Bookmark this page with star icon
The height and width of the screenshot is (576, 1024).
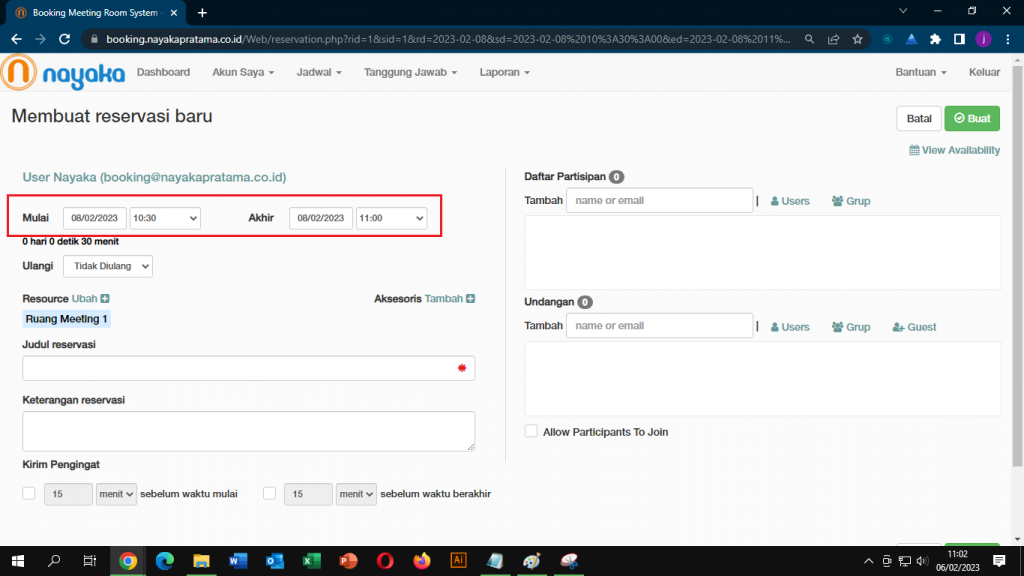tap(857, 39)
